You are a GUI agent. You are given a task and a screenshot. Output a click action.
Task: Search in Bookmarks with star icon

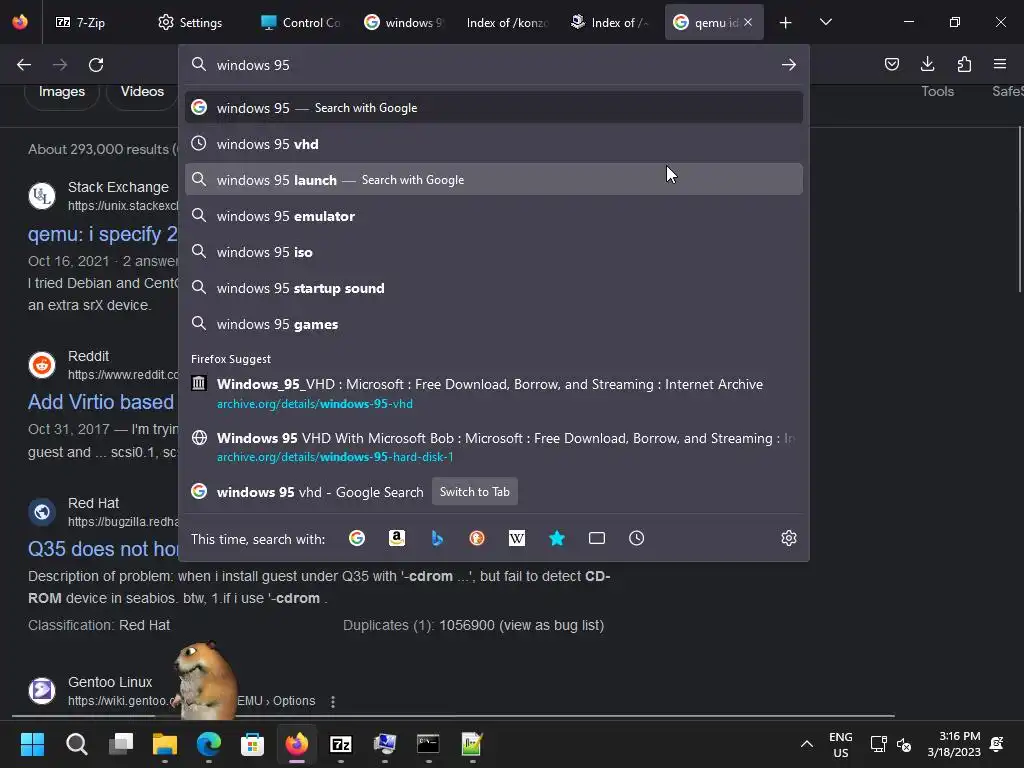(x=556, y=538)
